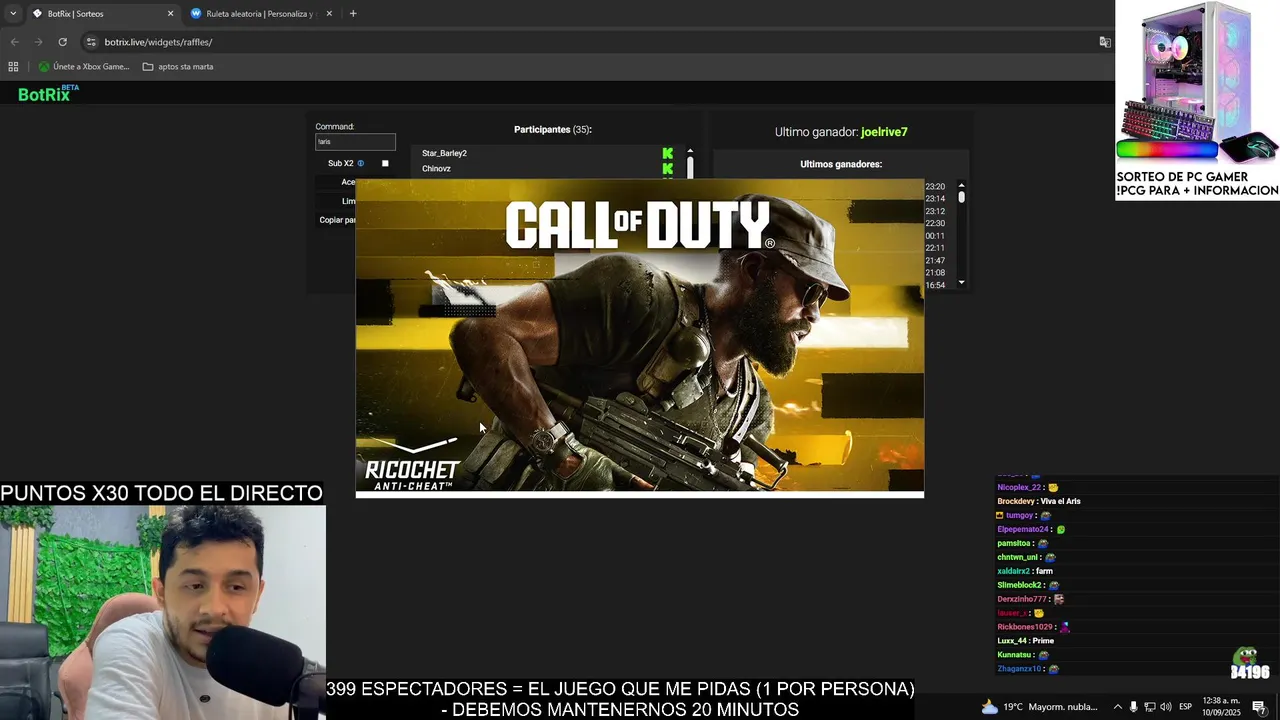Open the tab search dropdown arrow

coord(13,14)
